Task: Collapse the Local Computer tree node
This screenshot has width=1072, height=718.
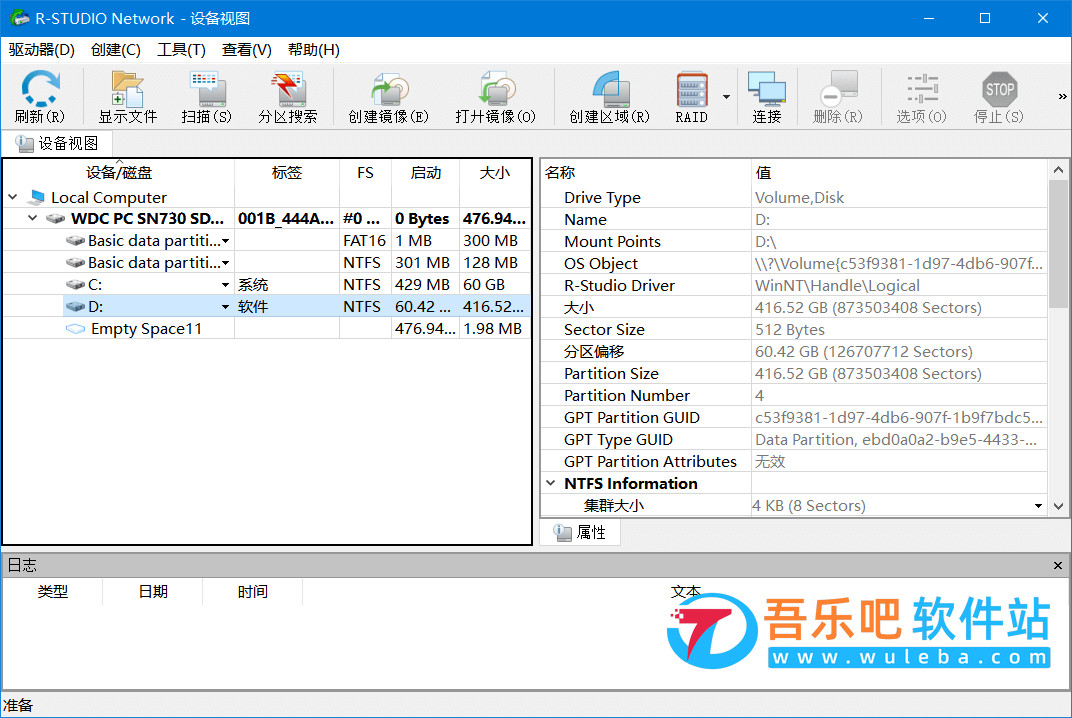Action: click(x=12, y=197)
